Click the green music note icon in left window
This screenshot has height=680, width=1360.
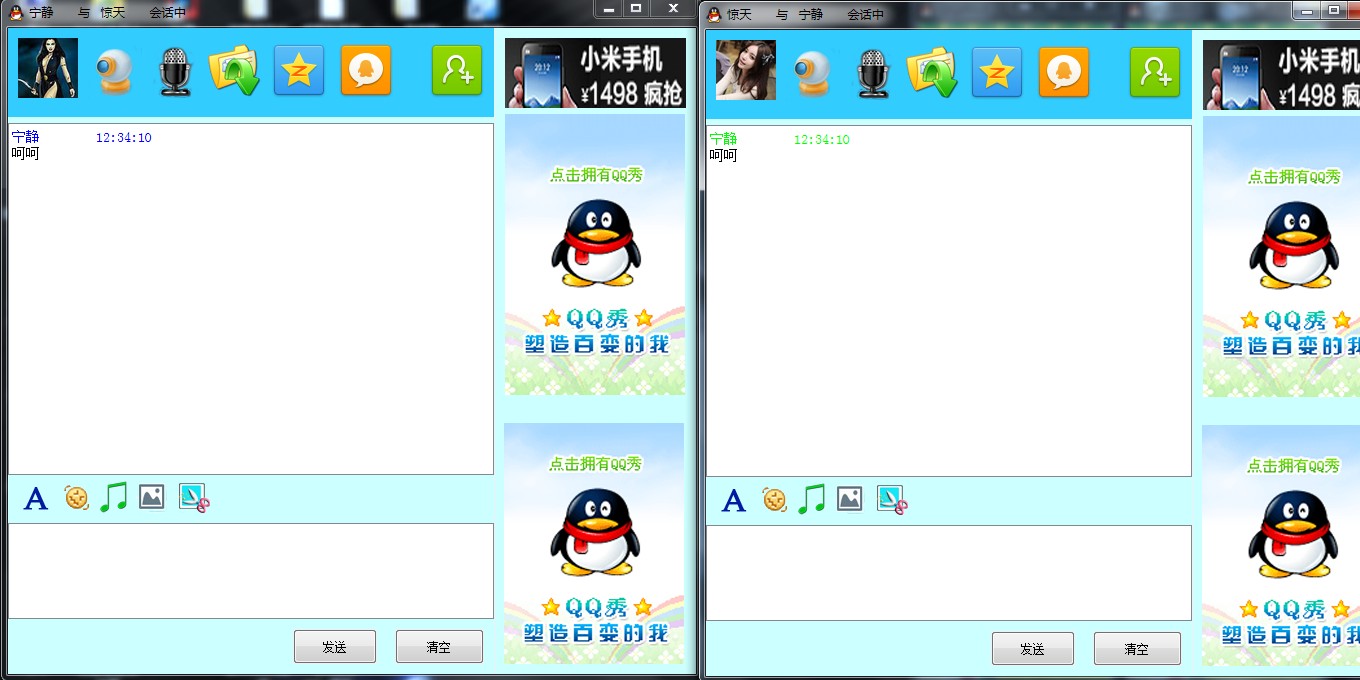[113, 496]
